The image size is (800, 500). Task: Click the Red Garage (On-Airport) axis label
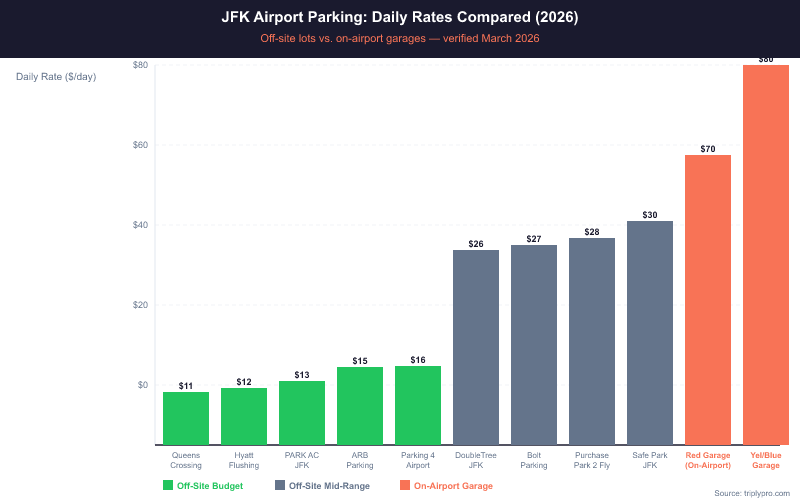(x=708, y=460)
